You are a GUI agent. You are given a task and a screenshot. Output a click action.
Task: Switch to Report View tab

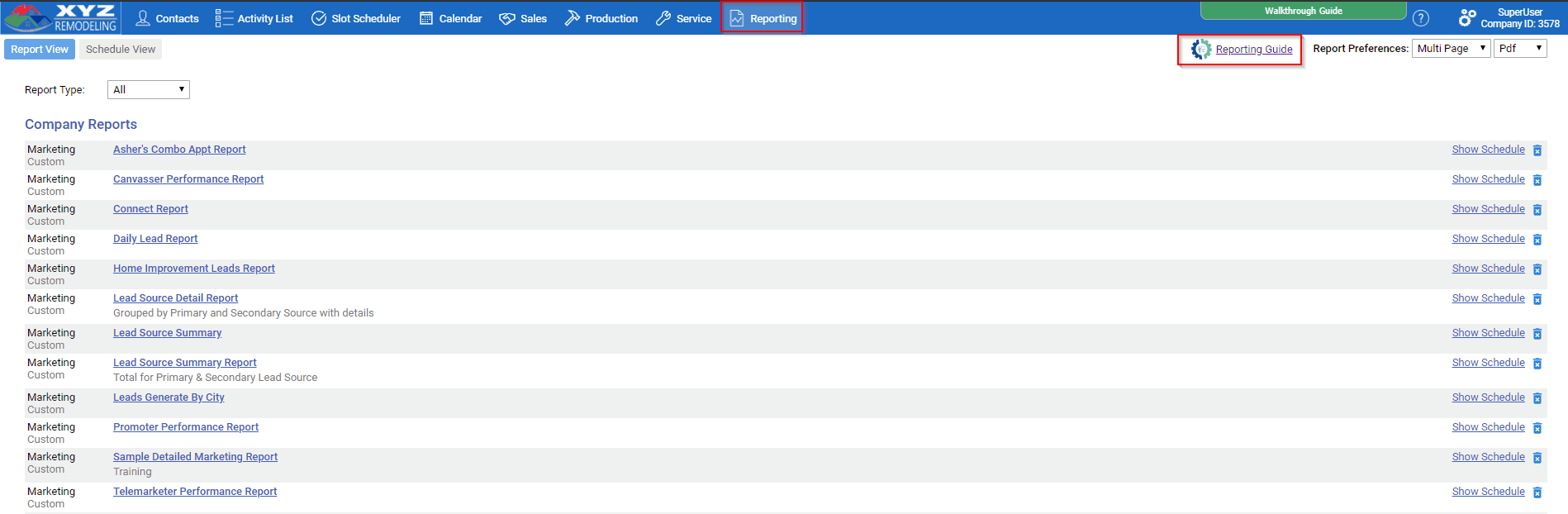pos(40,50)
